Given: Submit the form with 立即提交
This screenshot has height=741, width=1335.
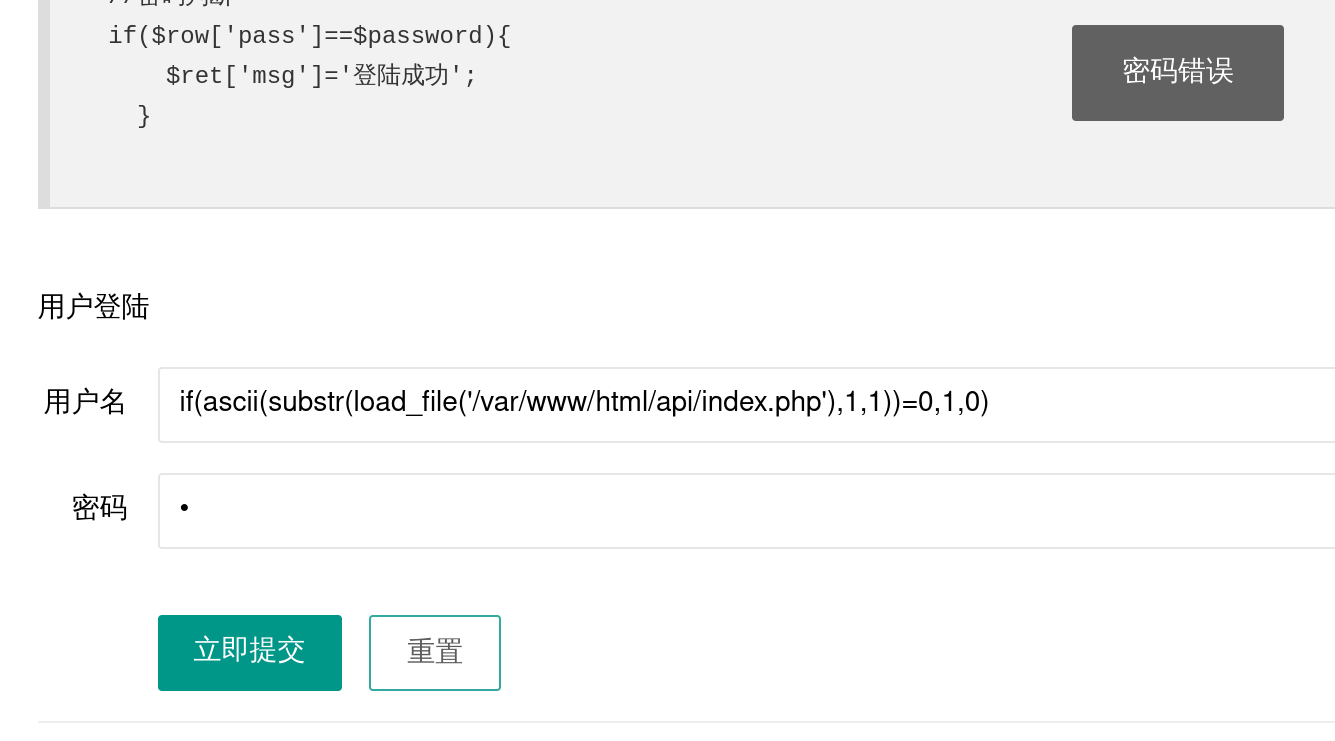Looking at the screenshot, I should tap(250, 652).
